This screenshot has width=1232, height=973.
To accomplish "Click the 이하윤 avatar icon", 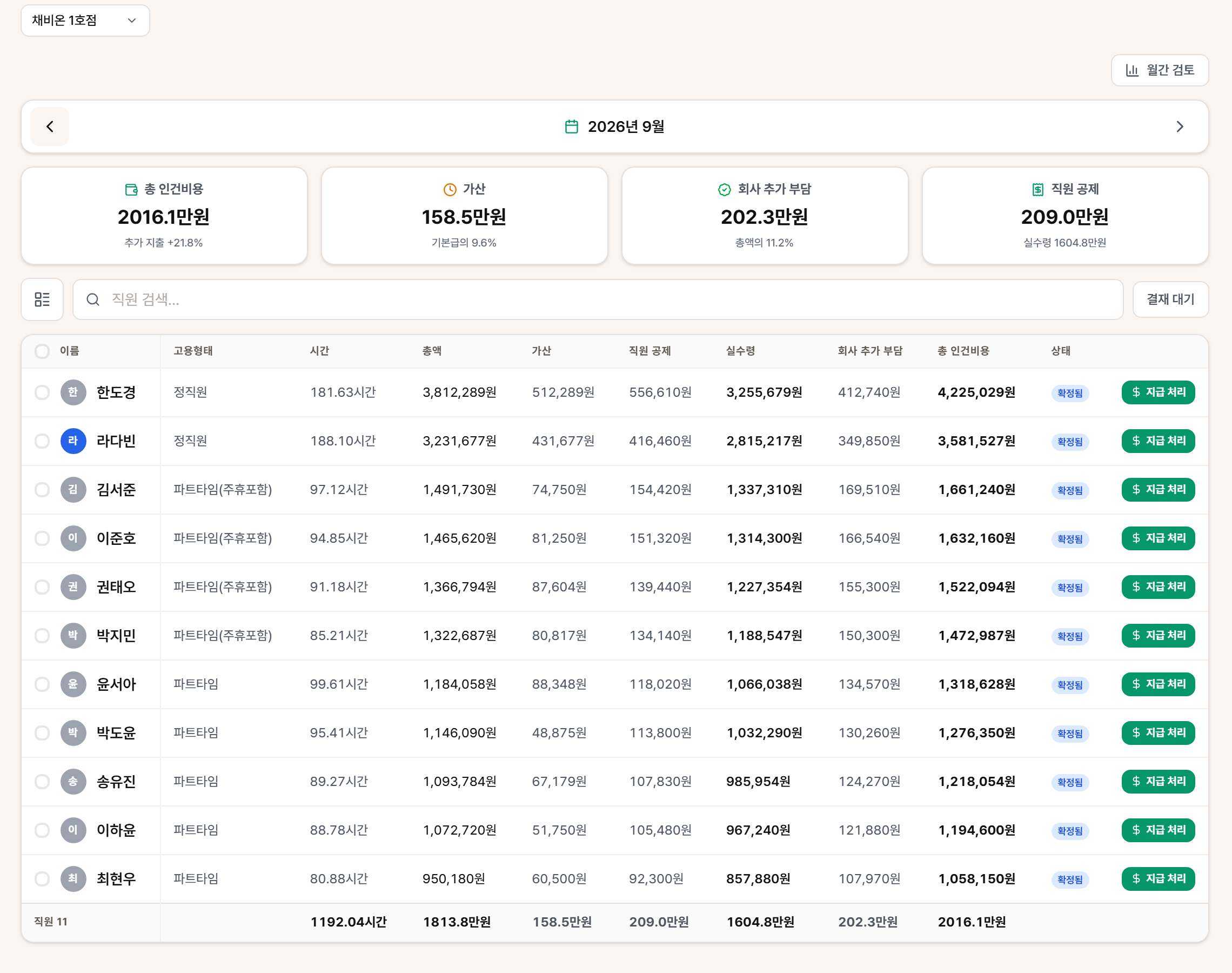I will coord(73,831).
